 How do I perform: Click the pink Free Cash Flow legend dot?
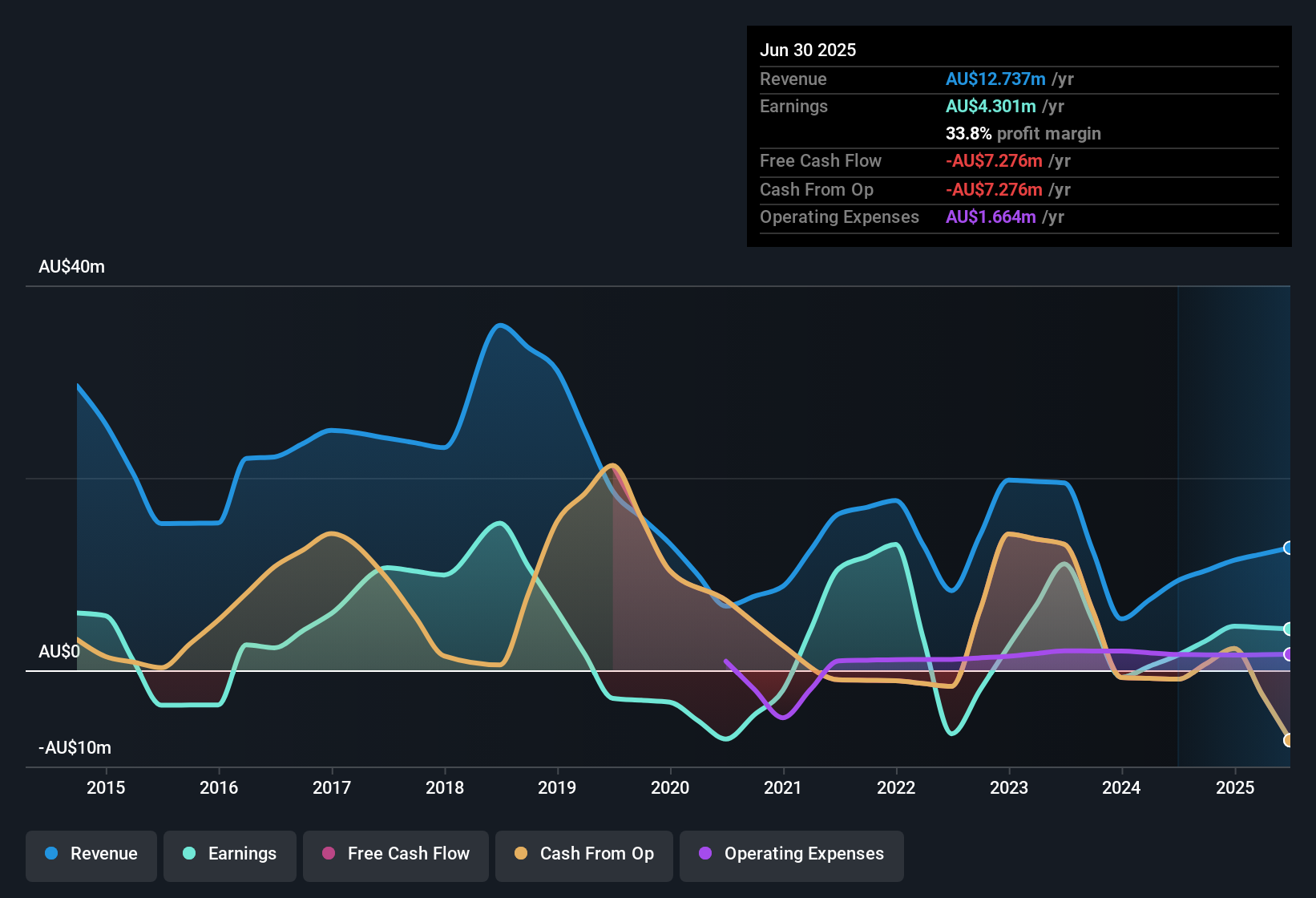[x=327, y=854]
